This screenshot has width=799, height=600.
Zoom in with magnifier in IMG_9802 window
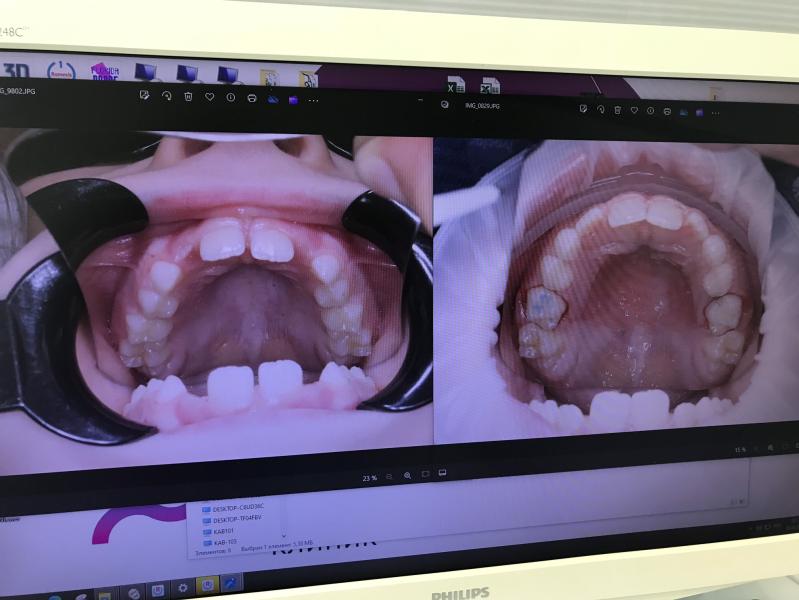pos(407,475)
